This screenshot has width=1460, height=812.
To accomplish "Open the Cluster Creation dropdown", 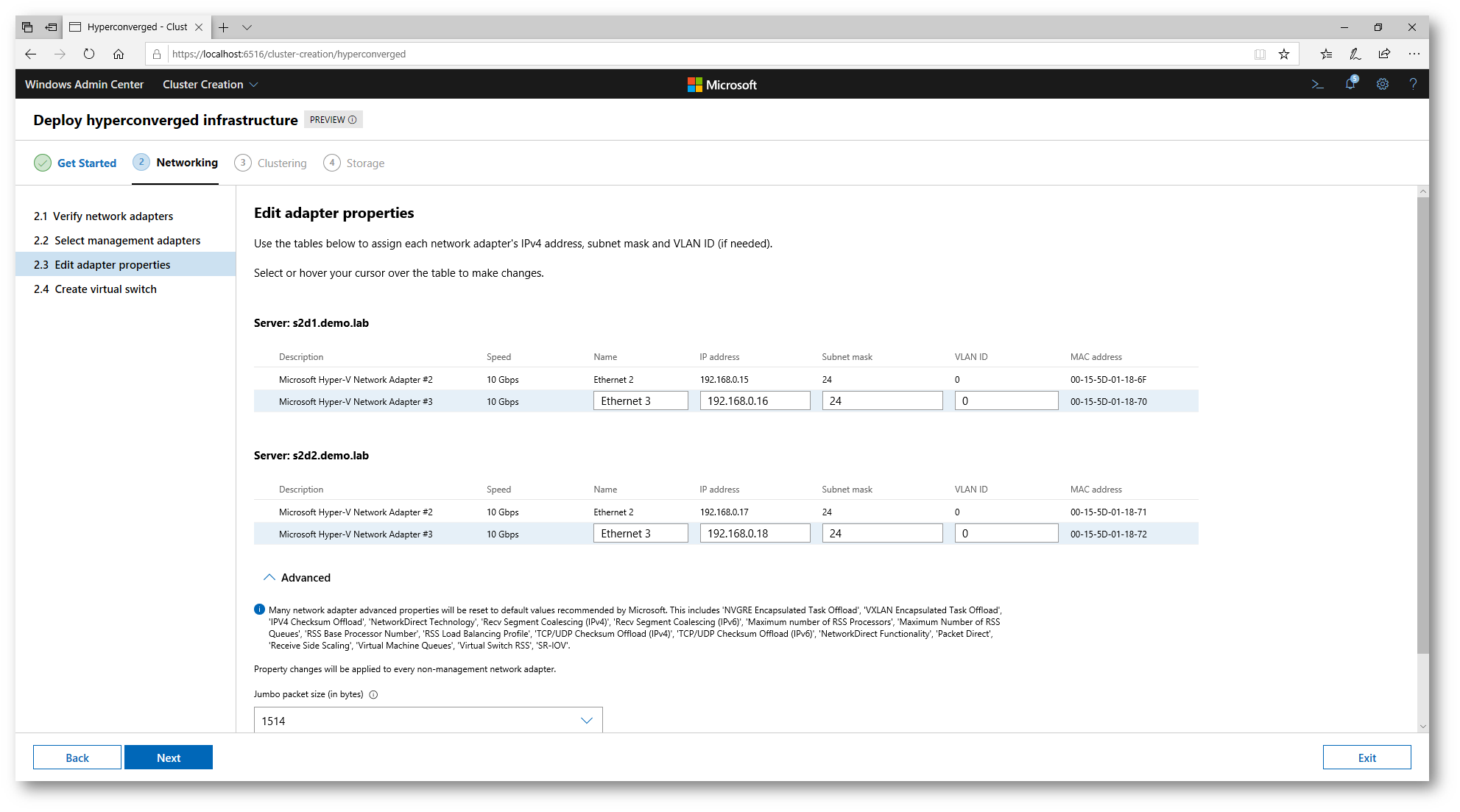I will tap(210, 85).
